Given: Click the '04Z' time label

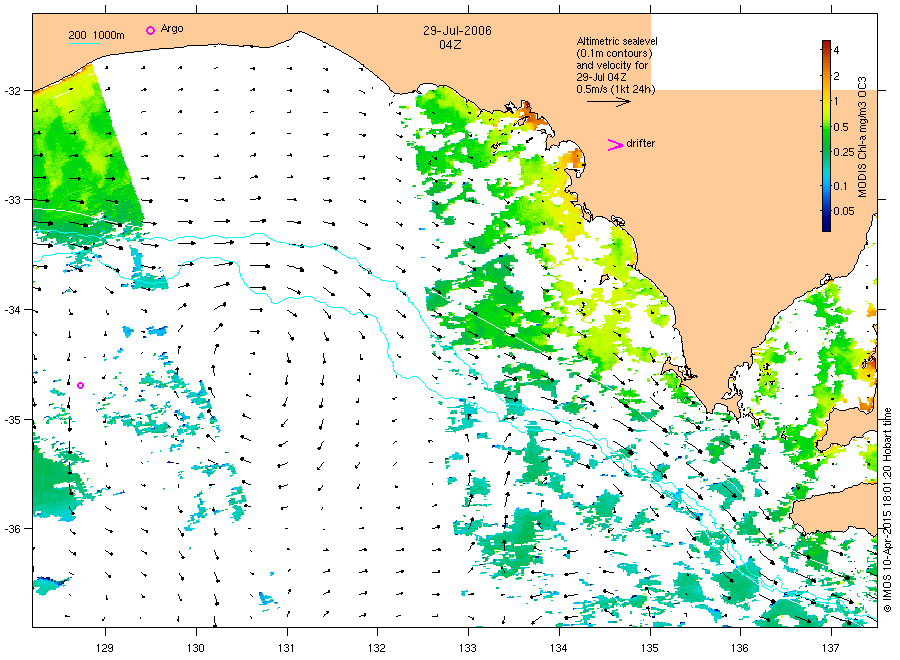Looking at the screenshot, I should [450, 45].
